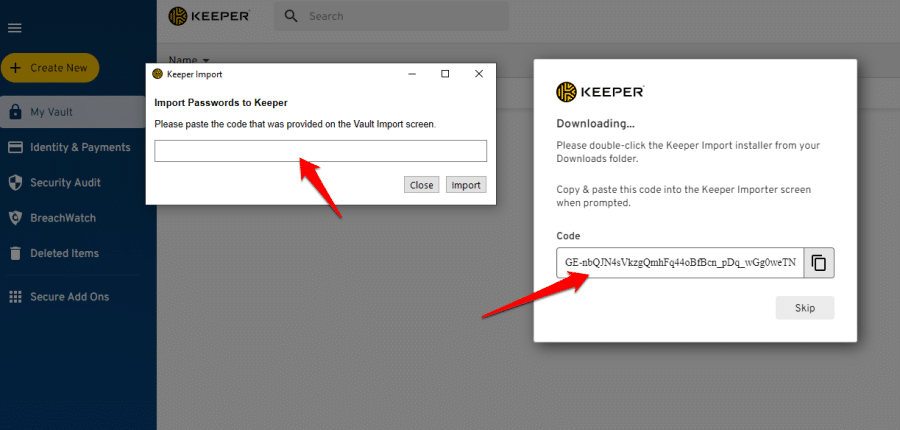Maximize the Keeper Import window

(x=445, y=73)
